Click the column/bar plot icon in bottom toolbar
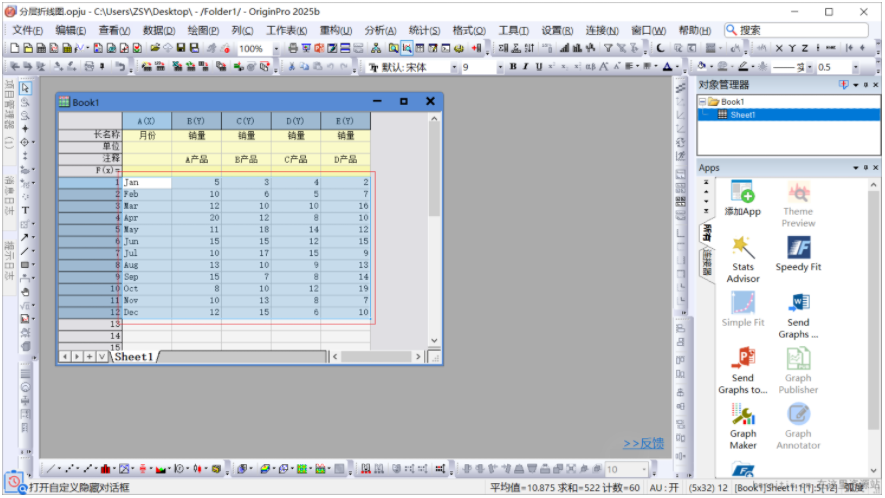Image resolution: width=885 pixels, height=498 pixels. [x=106, y=469]
